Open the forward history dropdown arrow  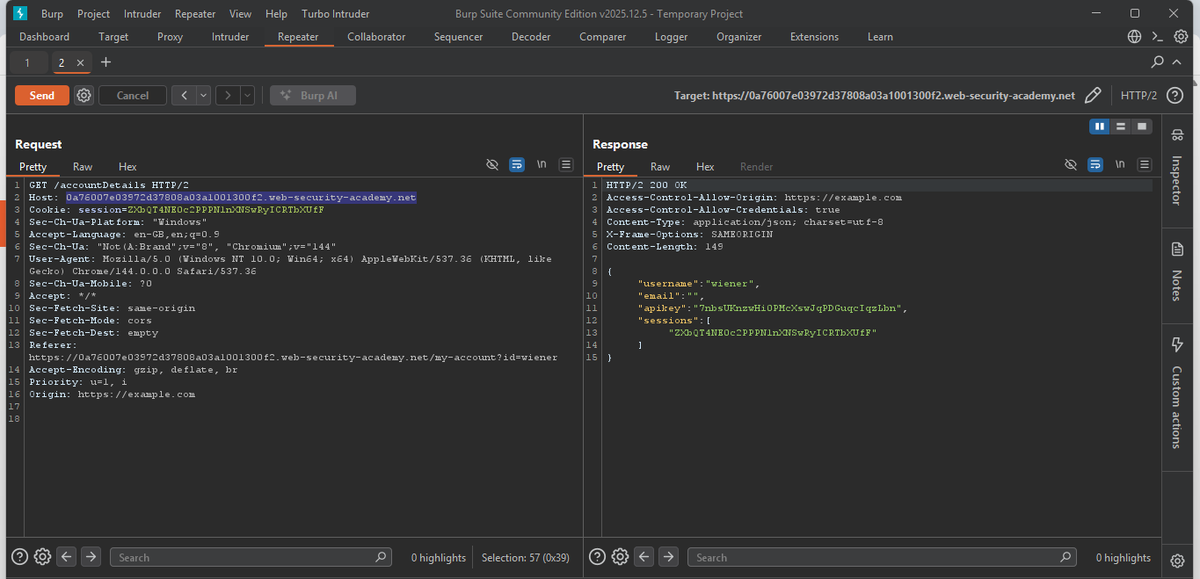pyautogui.click(x=247, y=95)
